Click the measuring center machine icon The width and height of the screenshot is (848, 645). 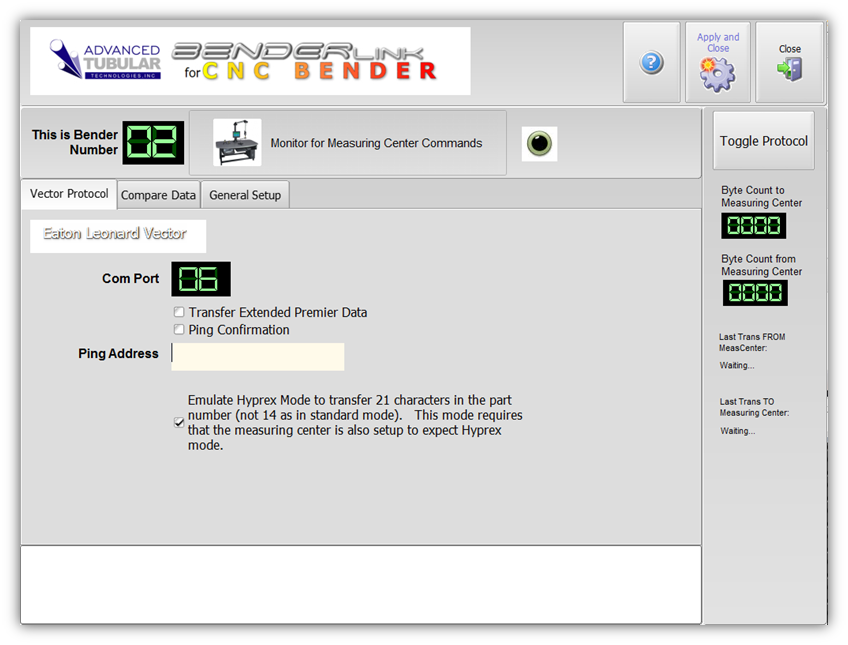click(x=237, y=143)
